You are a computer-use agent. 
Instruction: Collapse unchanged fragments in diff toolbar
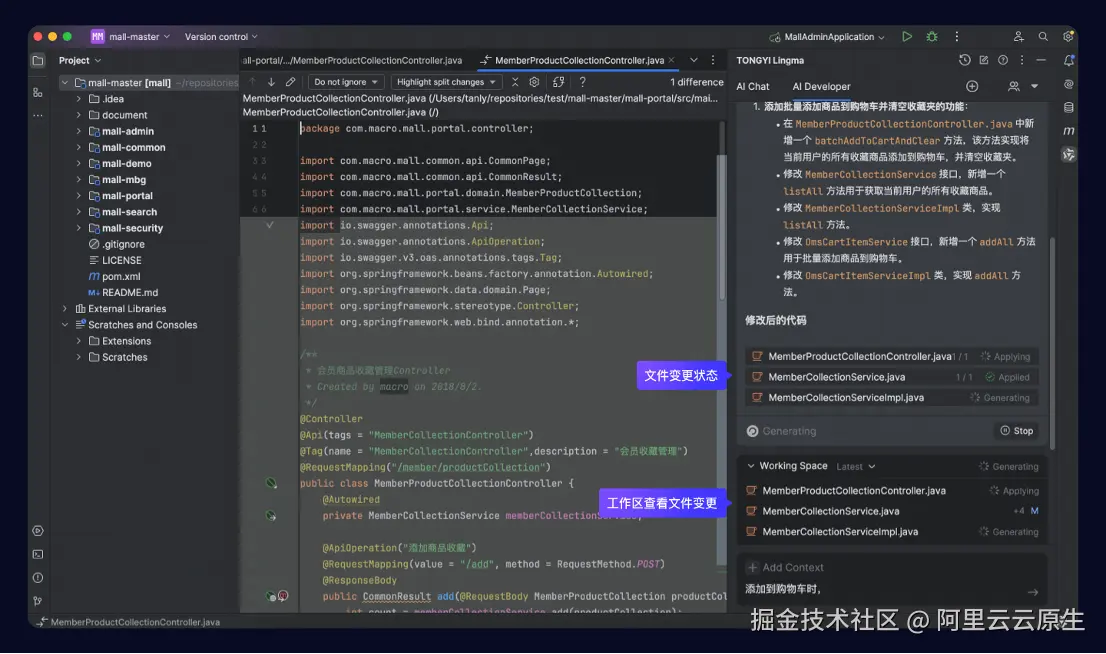coord(515,83)
